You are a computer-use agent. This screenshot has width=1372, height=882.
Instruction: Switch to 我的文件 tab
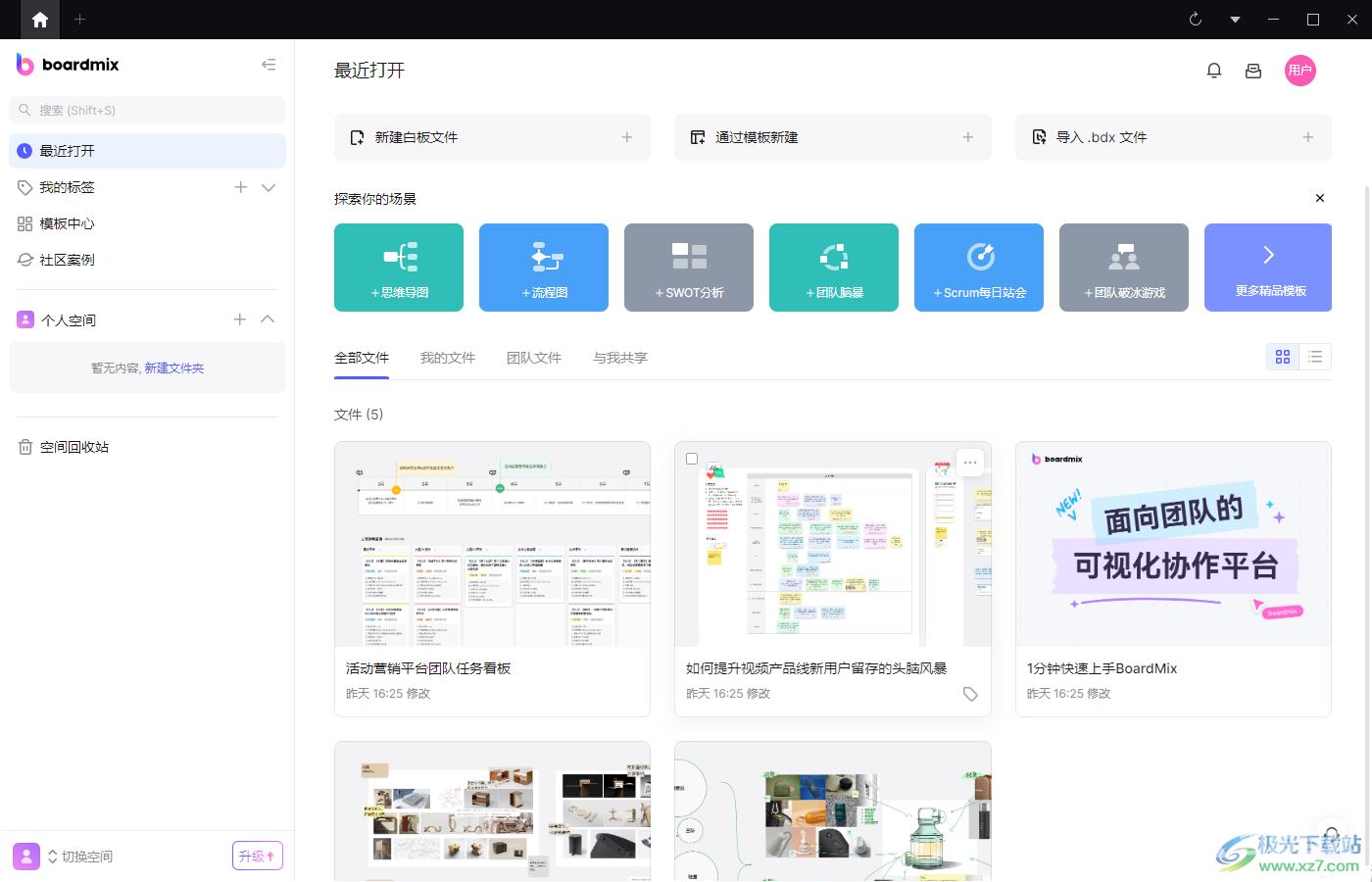(x=448, y=358)
